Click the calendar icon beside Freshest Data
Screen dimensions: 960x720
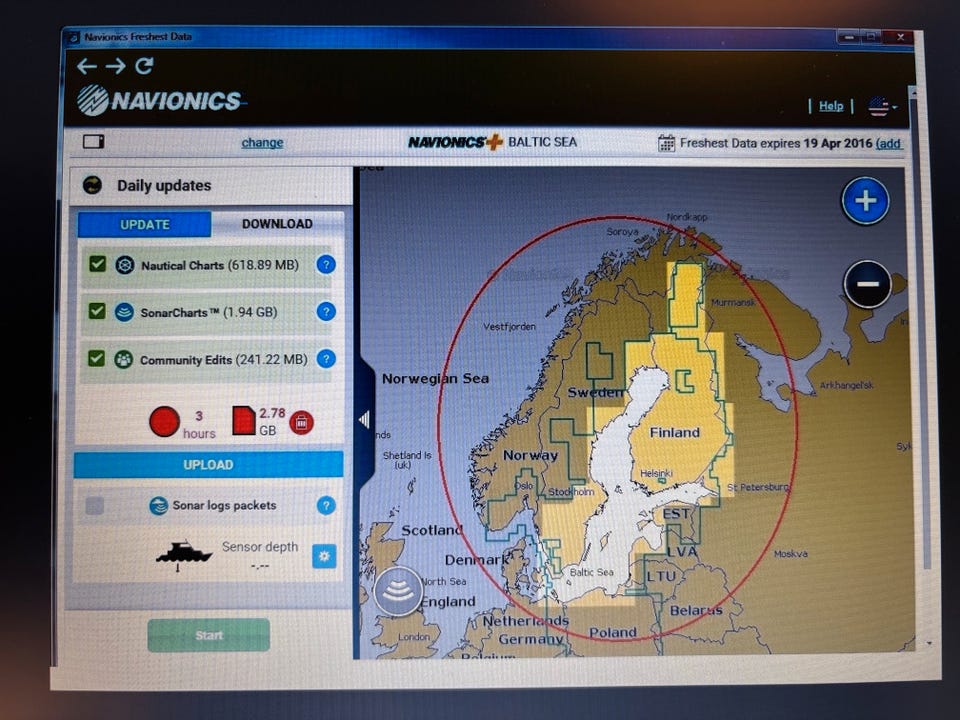coord(666,143)
